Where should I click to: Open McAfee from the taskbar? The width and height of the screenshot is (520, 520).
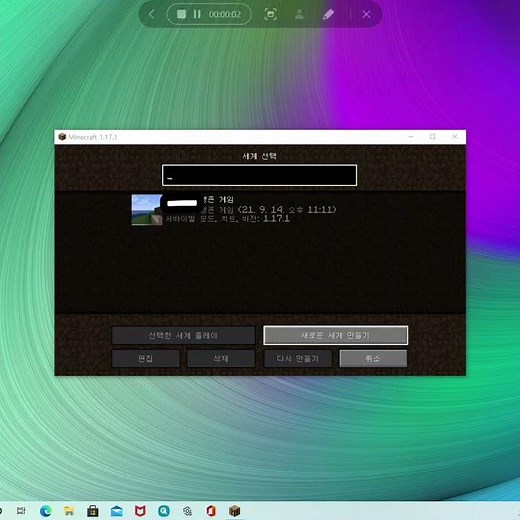click(x=140, y=511)
